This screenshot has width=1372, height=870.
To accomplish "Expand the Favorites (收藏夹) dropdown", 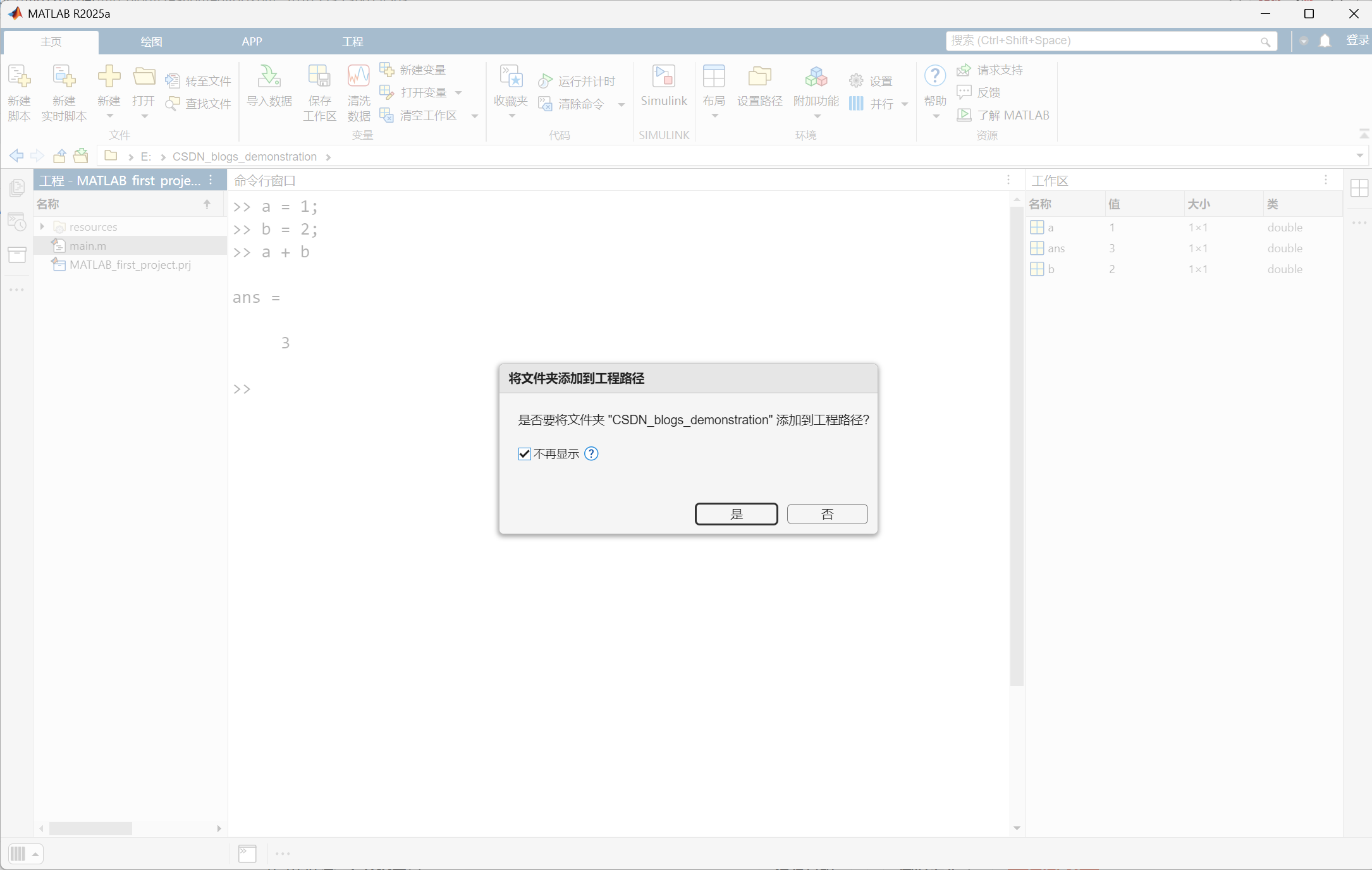I will click(x=511, y=116).
